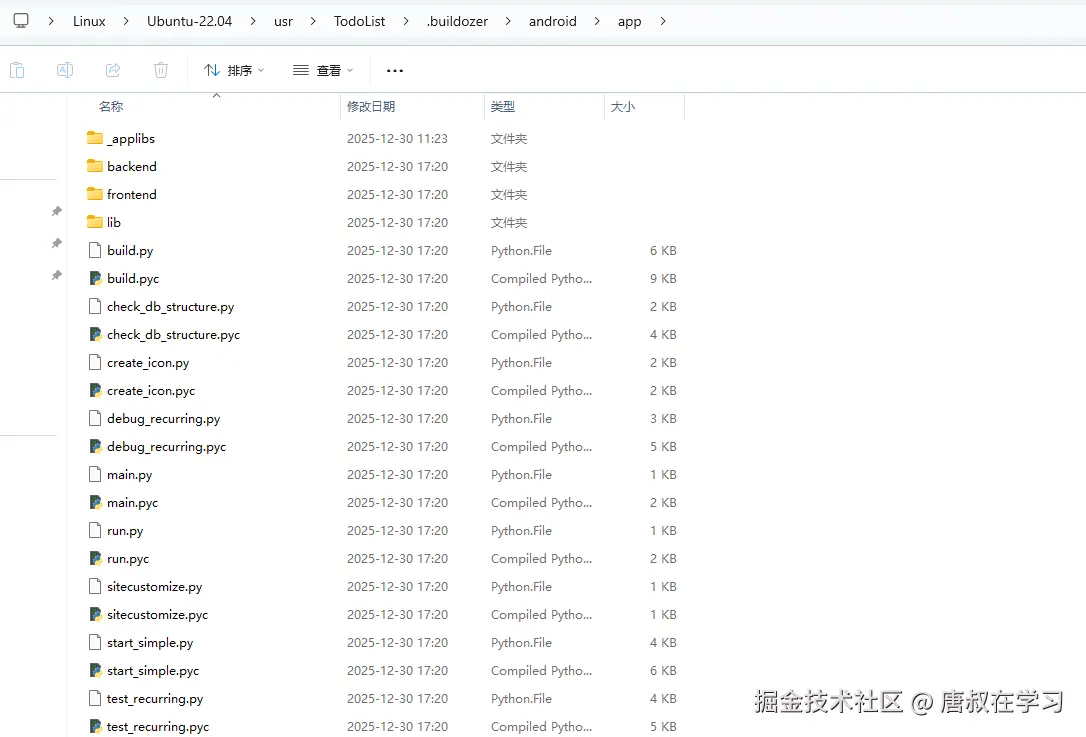Click the rename toolbar icon
Image resolution: width=1086 pixels, height=737 pixels.
[x=65, y=70]
